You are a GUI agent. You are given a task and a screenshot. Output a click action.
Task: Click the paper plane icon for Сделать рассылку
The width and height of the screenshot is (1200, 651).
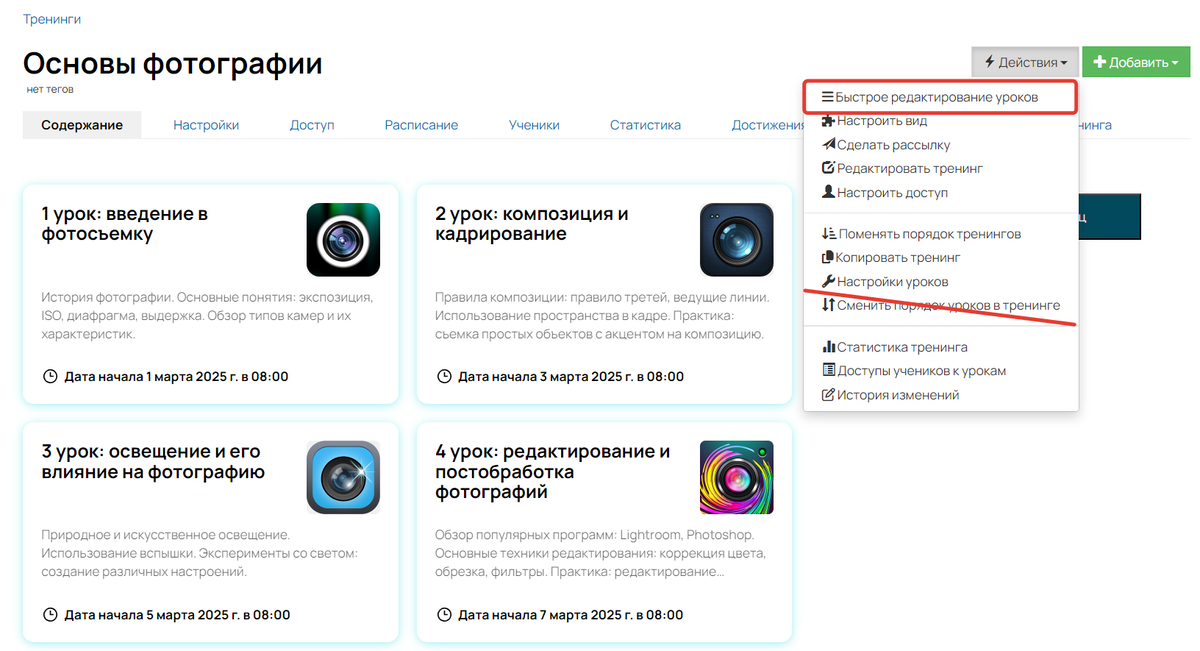point(828,145)
